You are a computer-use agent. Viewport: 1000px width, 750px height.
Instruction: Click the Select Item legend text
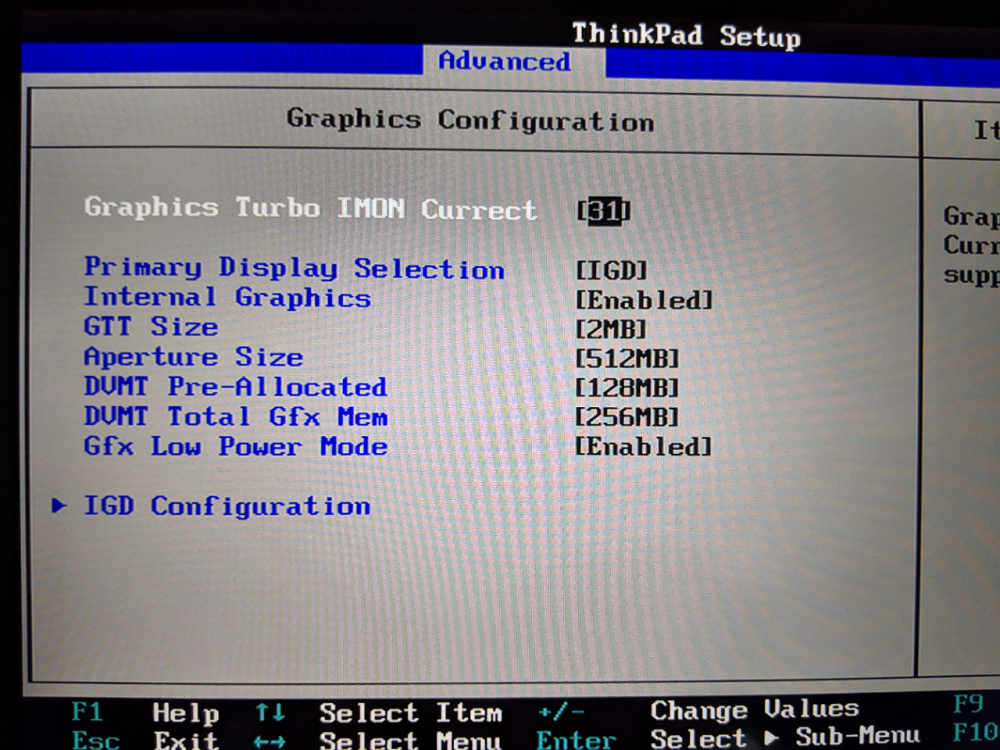point(411,713)
